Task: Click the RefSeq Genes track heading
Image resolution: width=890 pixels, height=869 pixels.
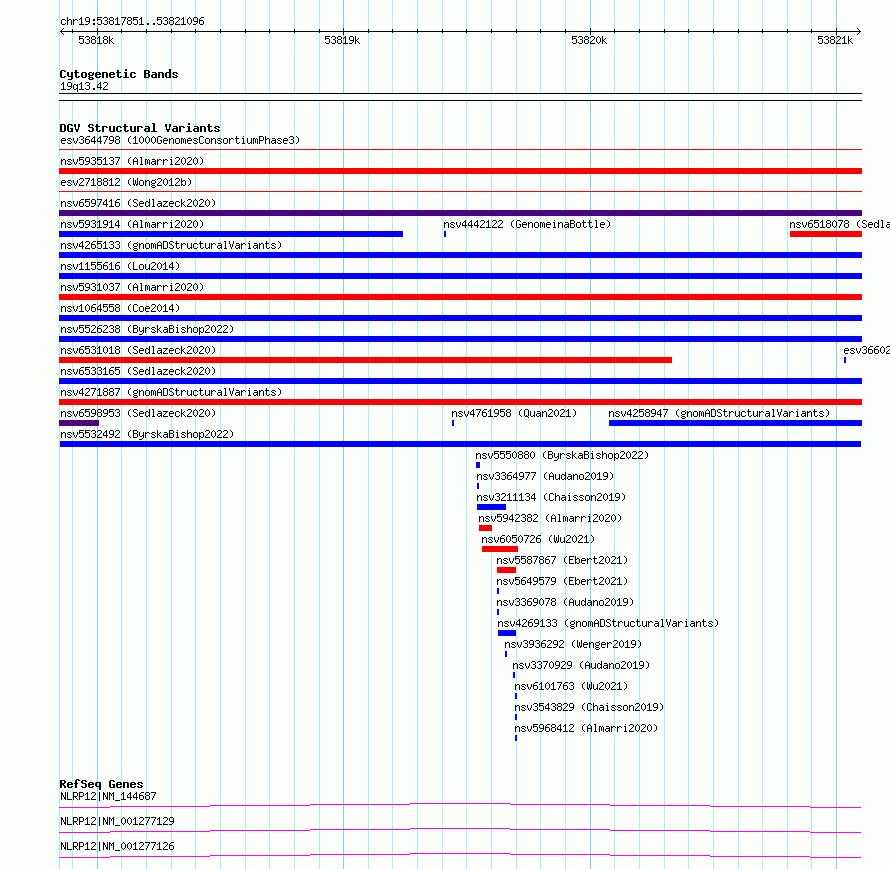Action: click(101, 784)
